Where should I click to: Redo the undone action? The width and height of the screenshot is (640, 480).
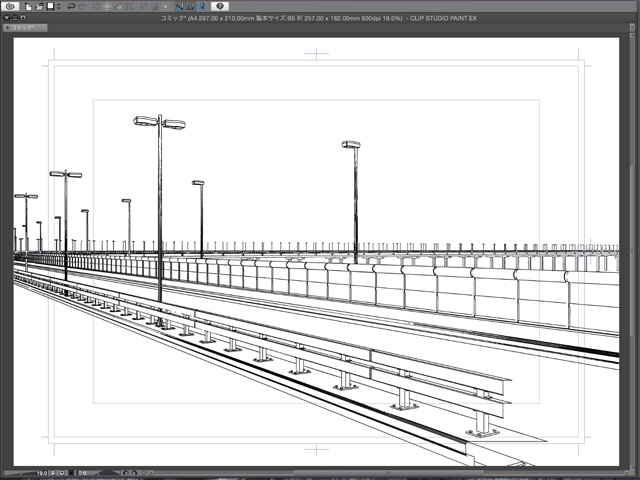tap(82, 7)
